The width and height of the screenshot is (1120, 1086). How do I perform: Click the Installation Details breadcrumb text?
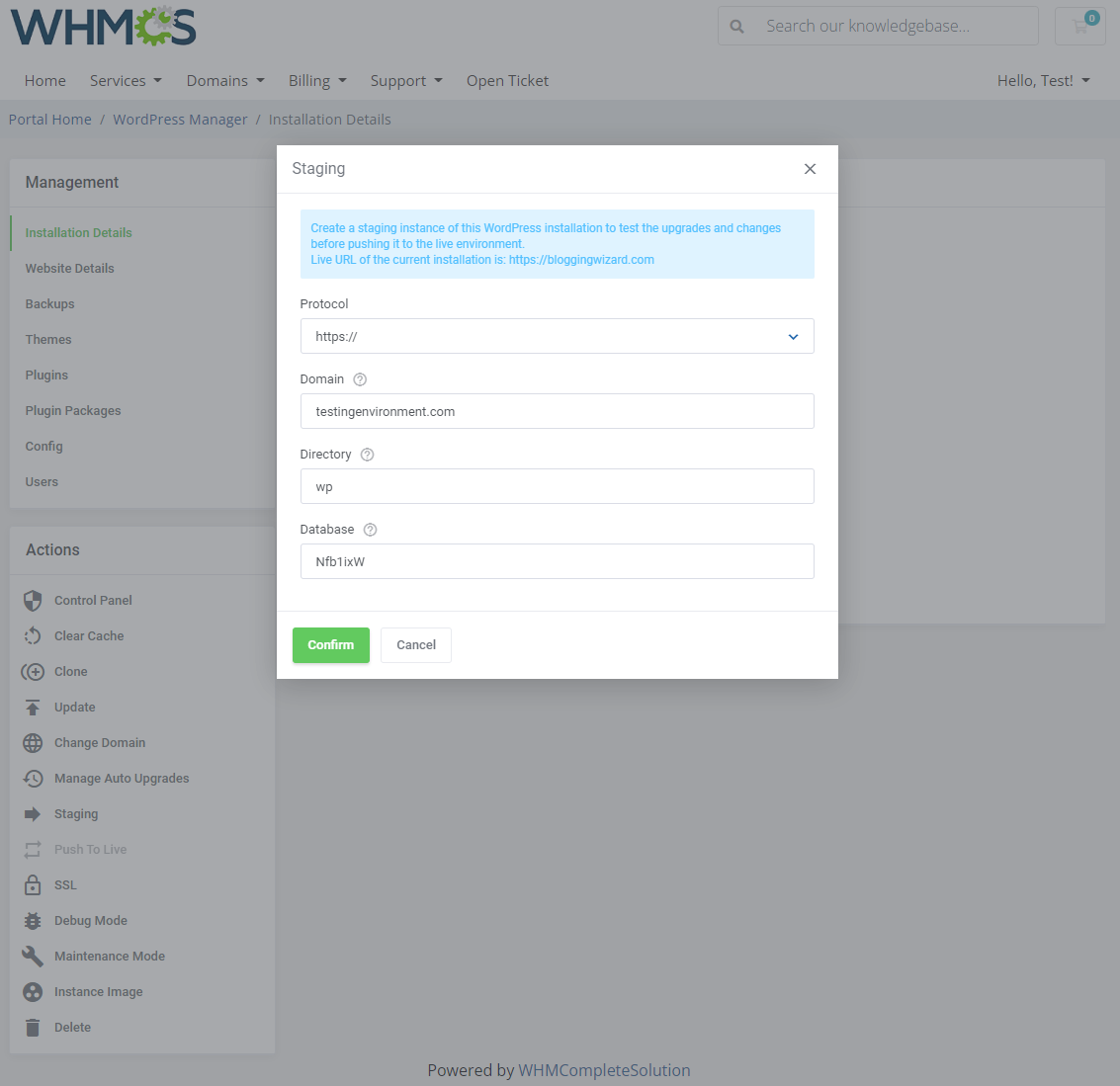(330, 120)
